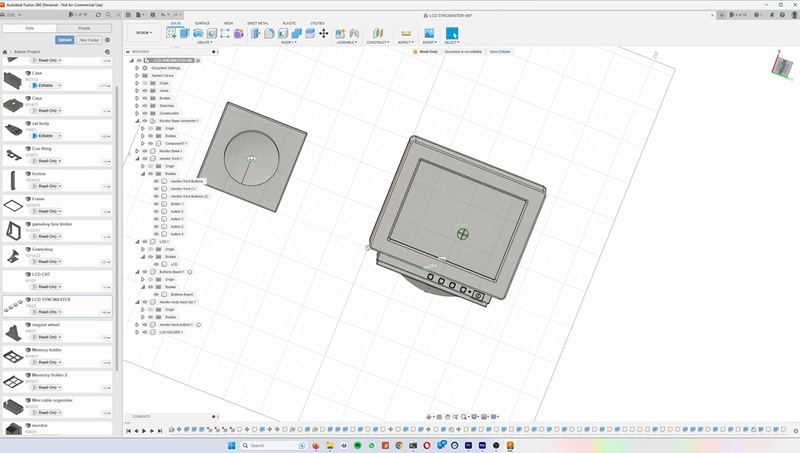The width and height of the screenshot is (800, 453).
Task: Click the New Folder button
Action: pyautogui.click(x=89, y=40)
